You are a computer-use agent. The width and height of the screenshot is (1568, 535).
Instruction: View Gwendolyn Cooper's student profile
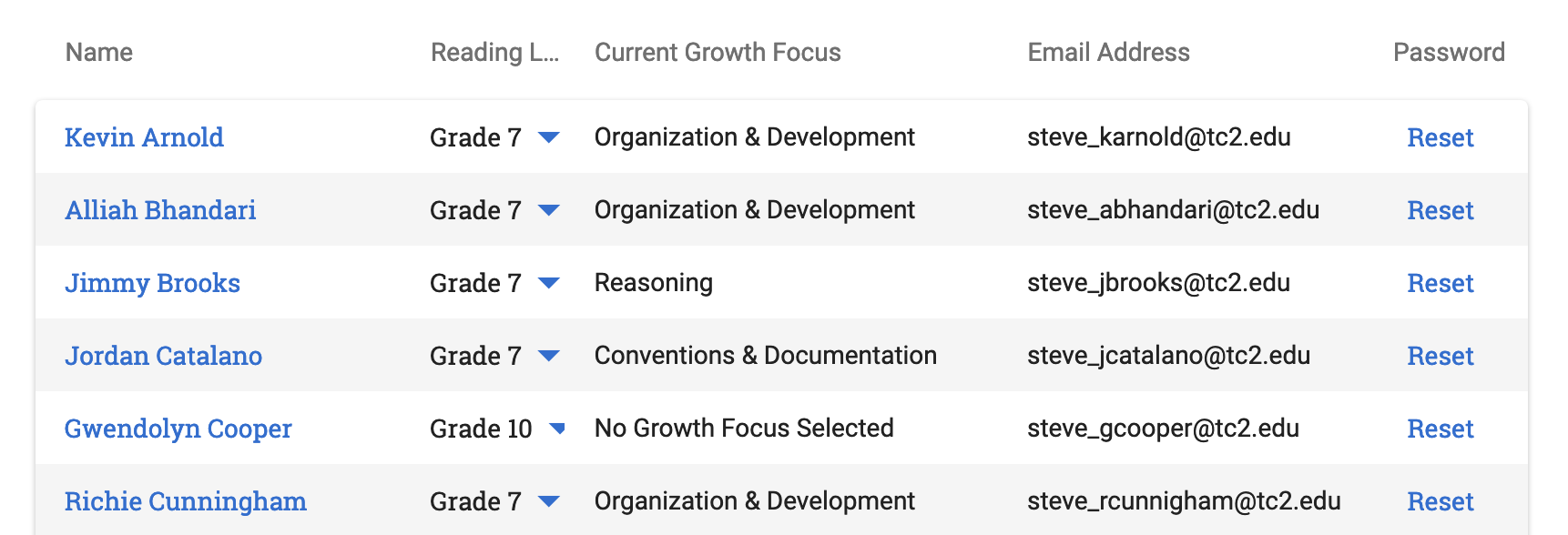tap(178, 429)
